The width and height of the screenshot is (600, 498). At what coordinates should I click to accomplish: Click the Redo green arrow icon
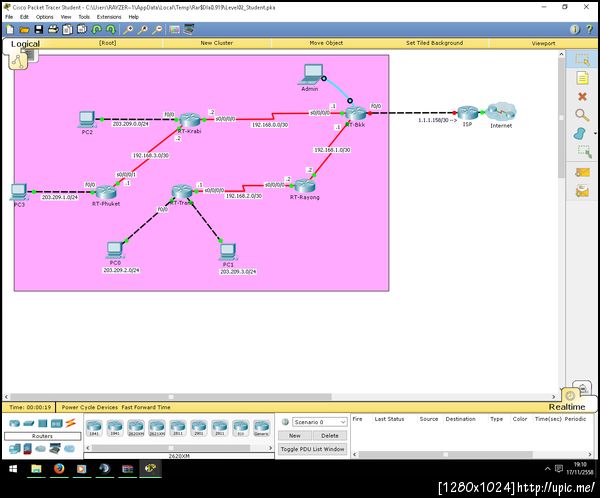click(x=111, y=29)
